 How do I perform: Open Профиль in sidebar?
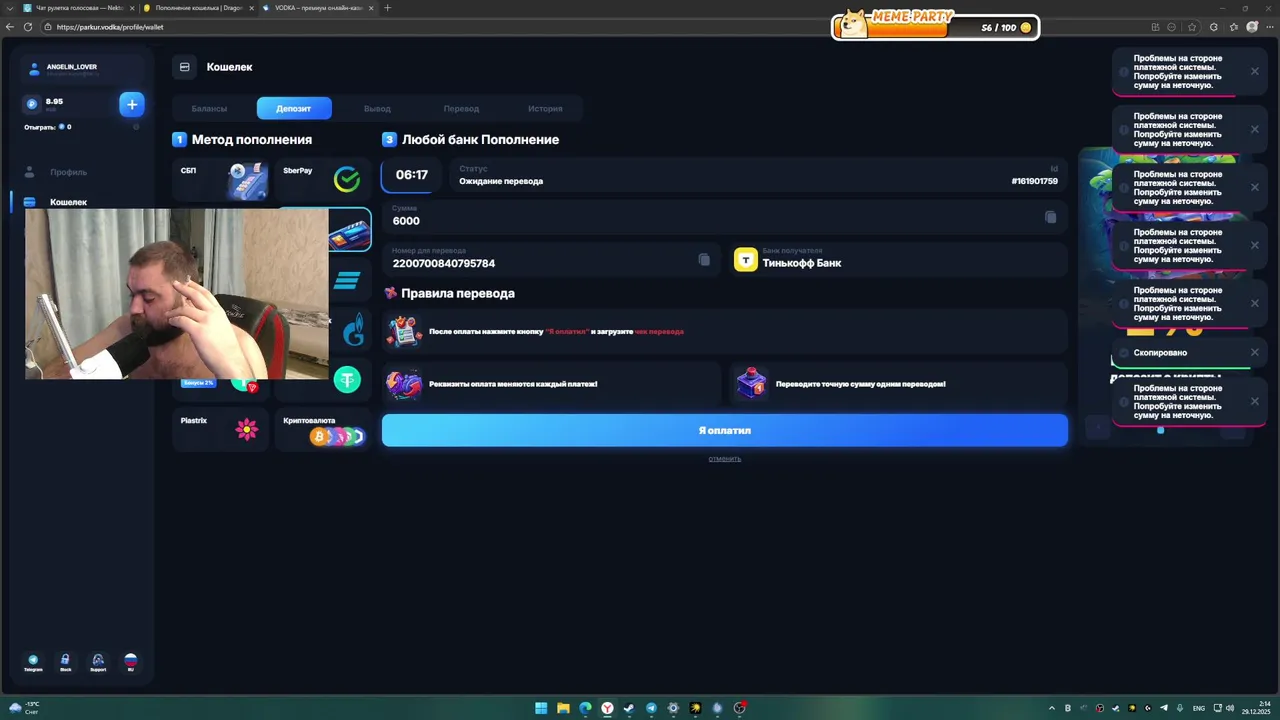pos(68,172)
